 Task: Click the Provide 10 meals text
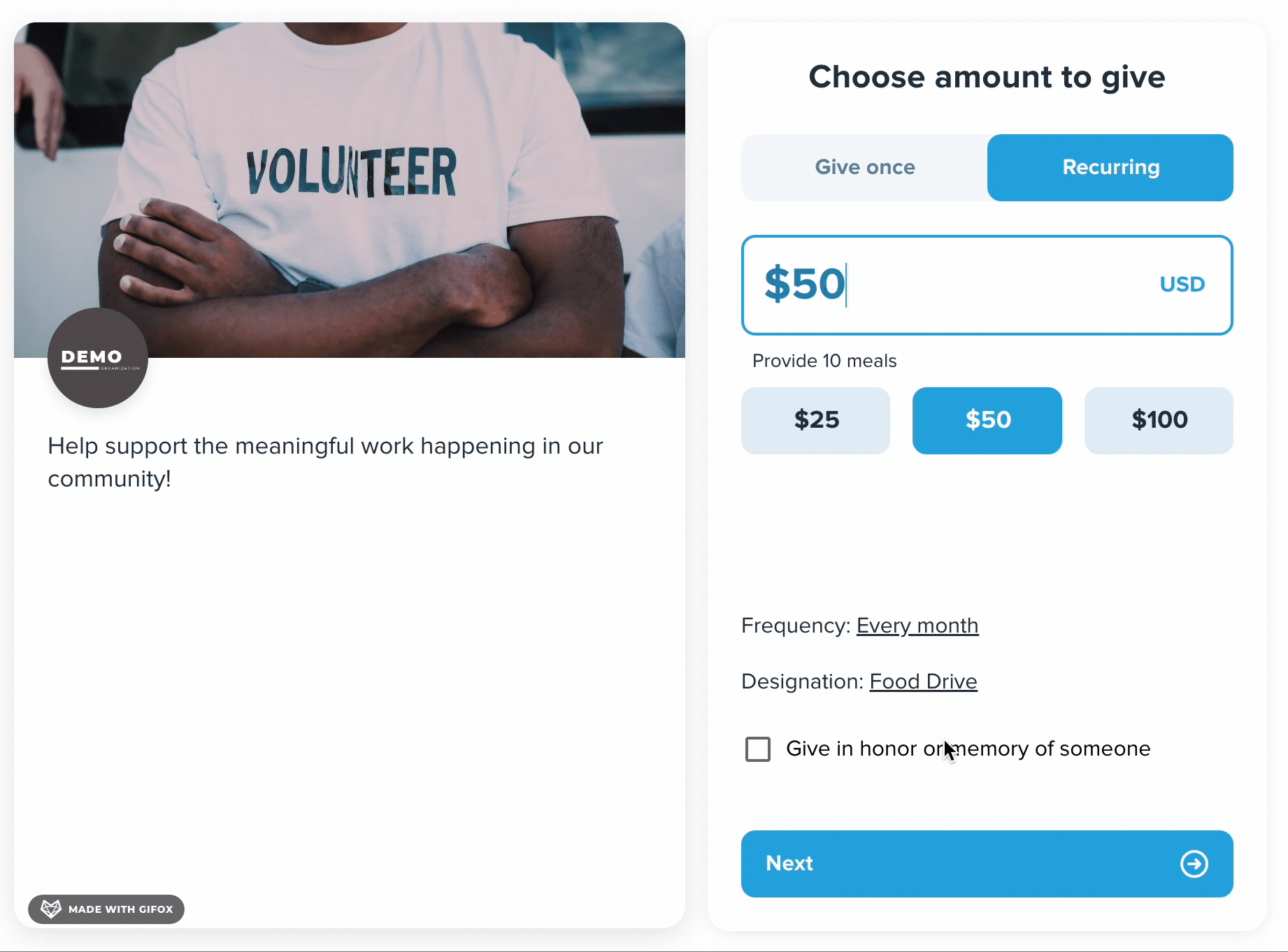click(824, 361)
